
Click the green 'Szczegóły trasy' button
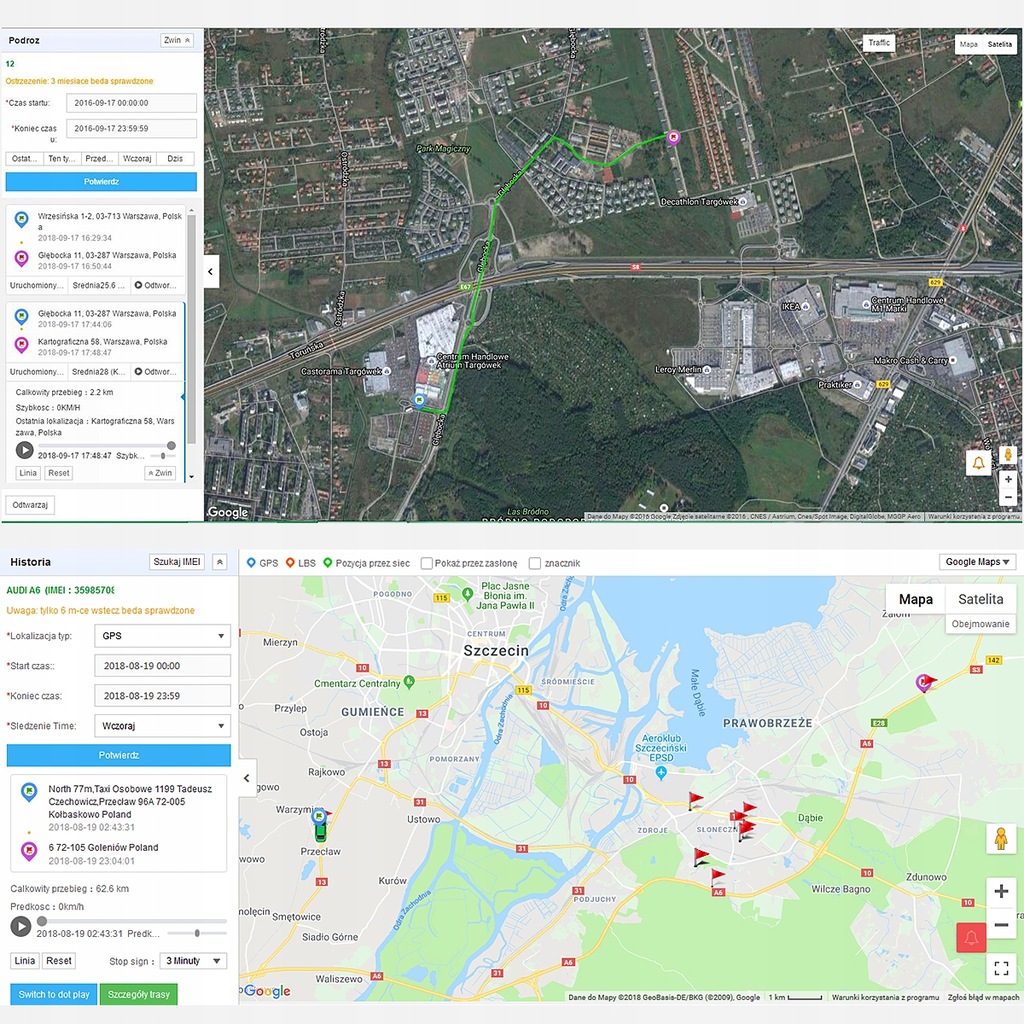click(138, 994)
